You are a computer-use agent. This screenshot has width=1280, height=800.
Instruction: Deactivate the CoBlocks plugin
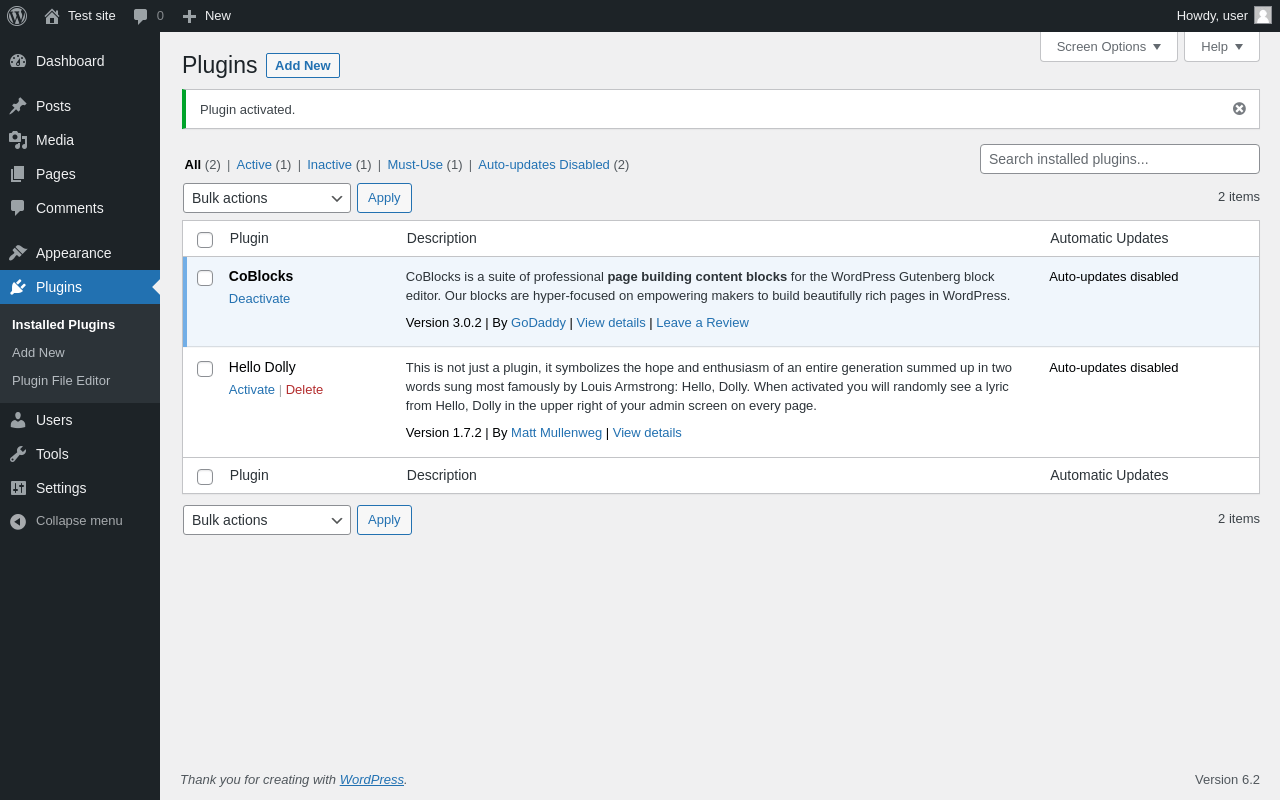click(259, 299)
